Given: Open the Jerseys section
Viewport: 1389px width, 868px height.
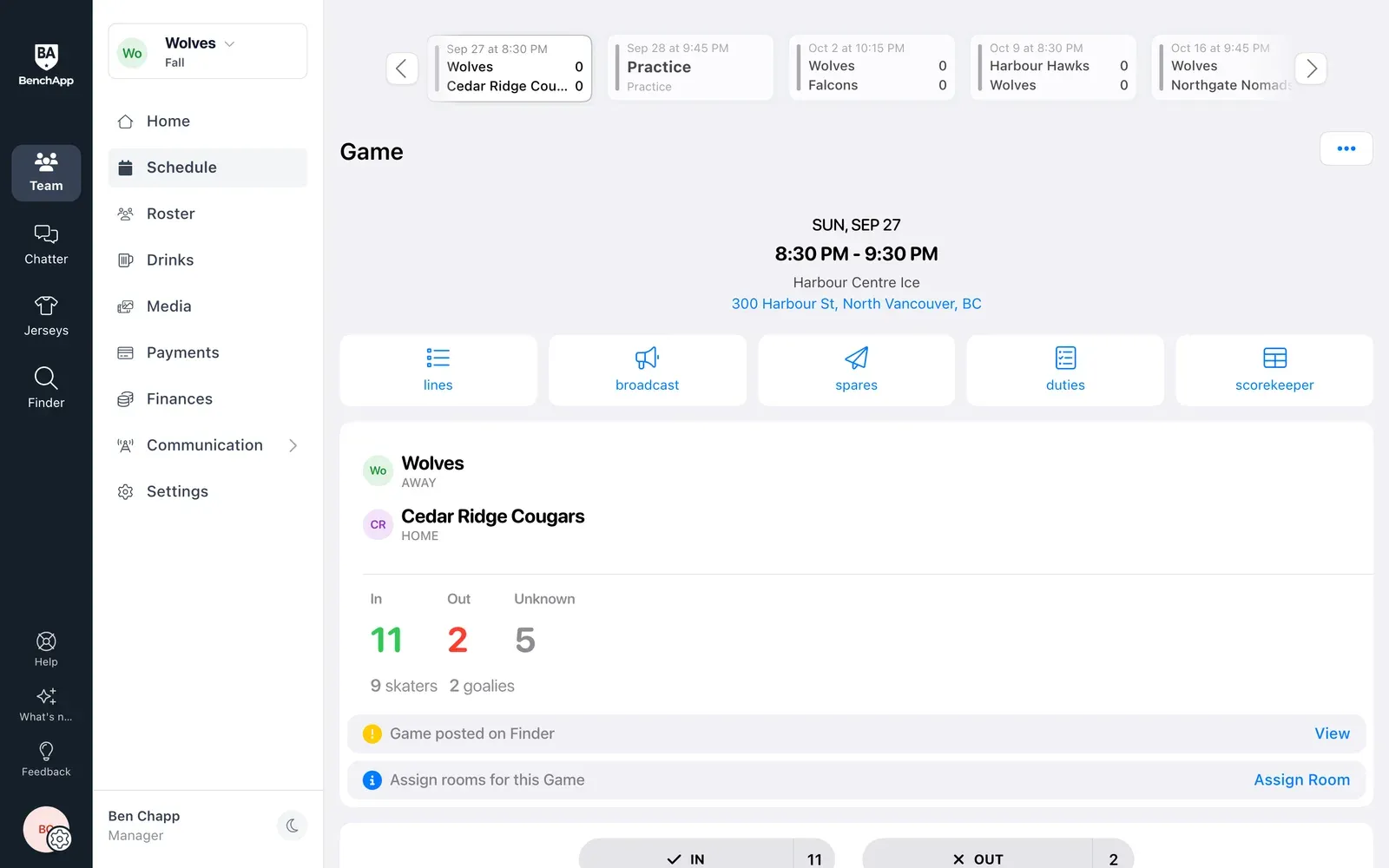Looking at the screenshot, I should 46,317.
